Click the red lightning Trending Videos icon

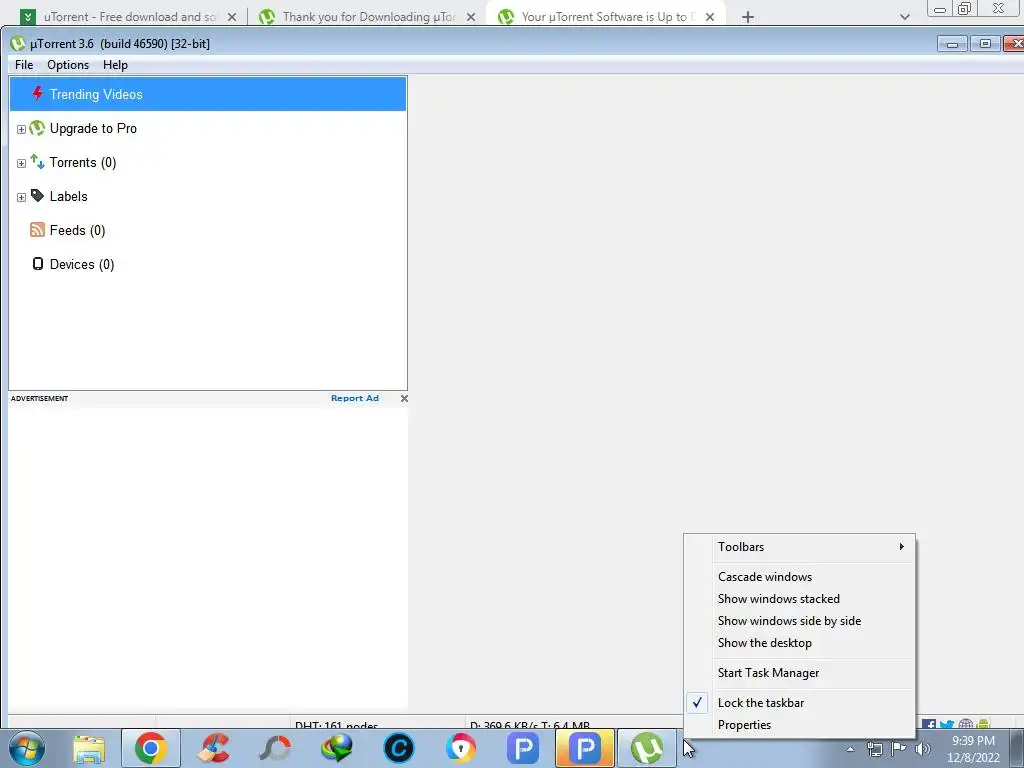coord(37,93)
